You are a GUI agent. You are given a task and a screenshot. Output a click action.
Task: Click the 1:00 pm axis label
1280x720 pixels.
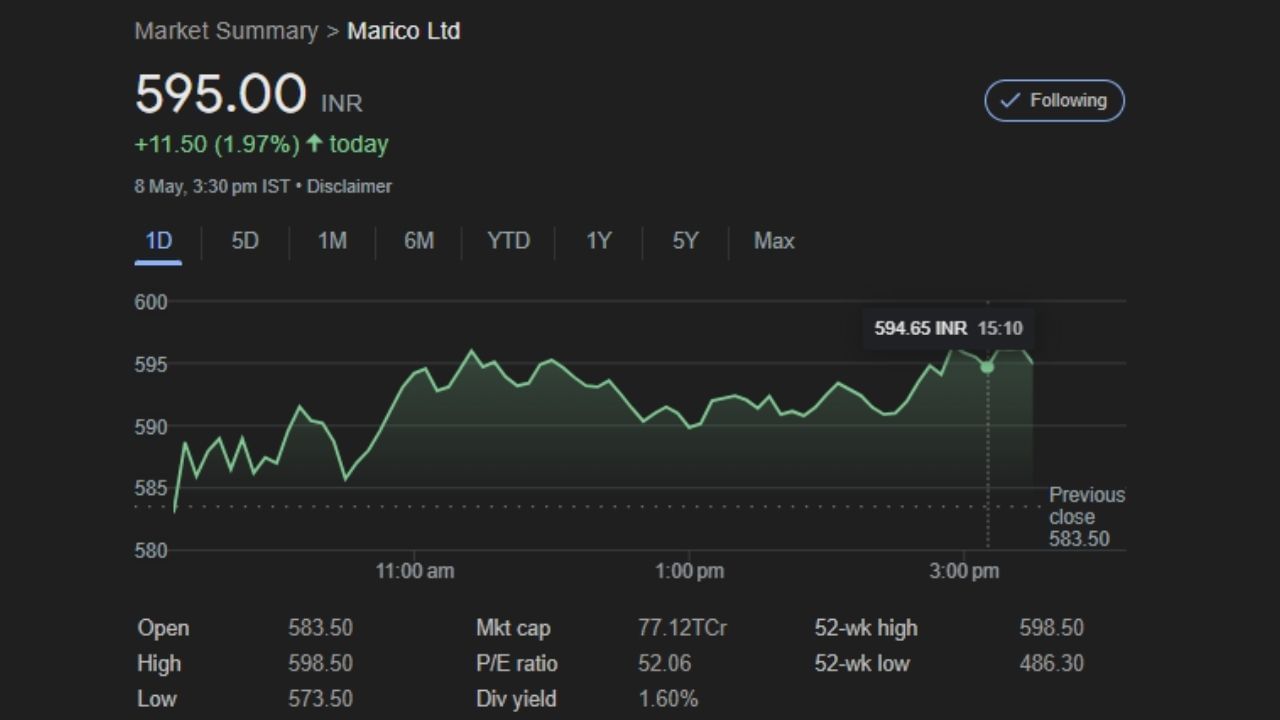689,571
